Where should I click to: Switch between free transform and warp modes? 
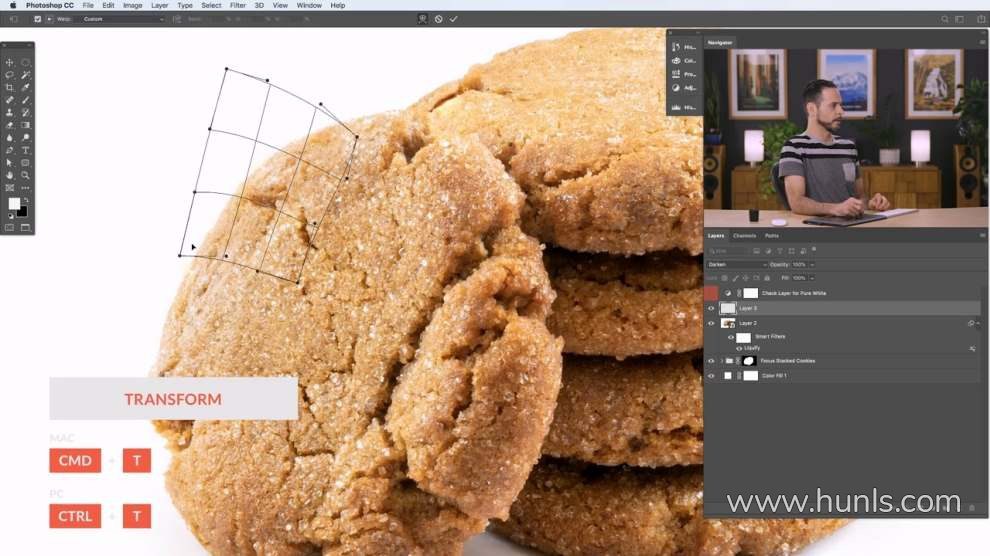[x=422, y=19]
